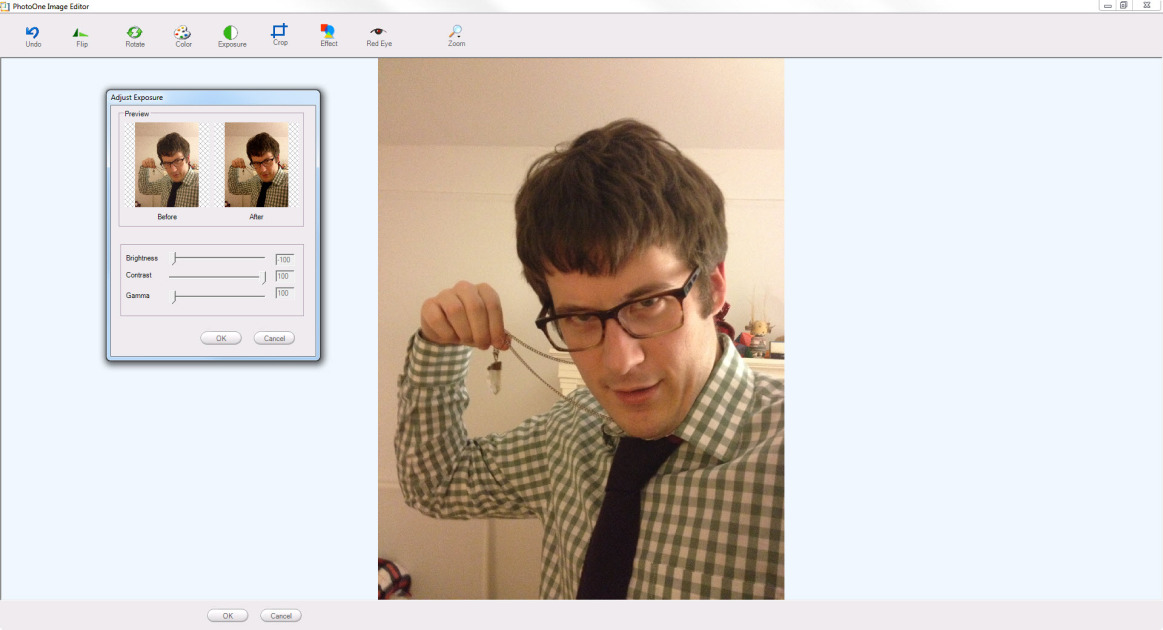Activate the Crop tool

click(280, 32)
